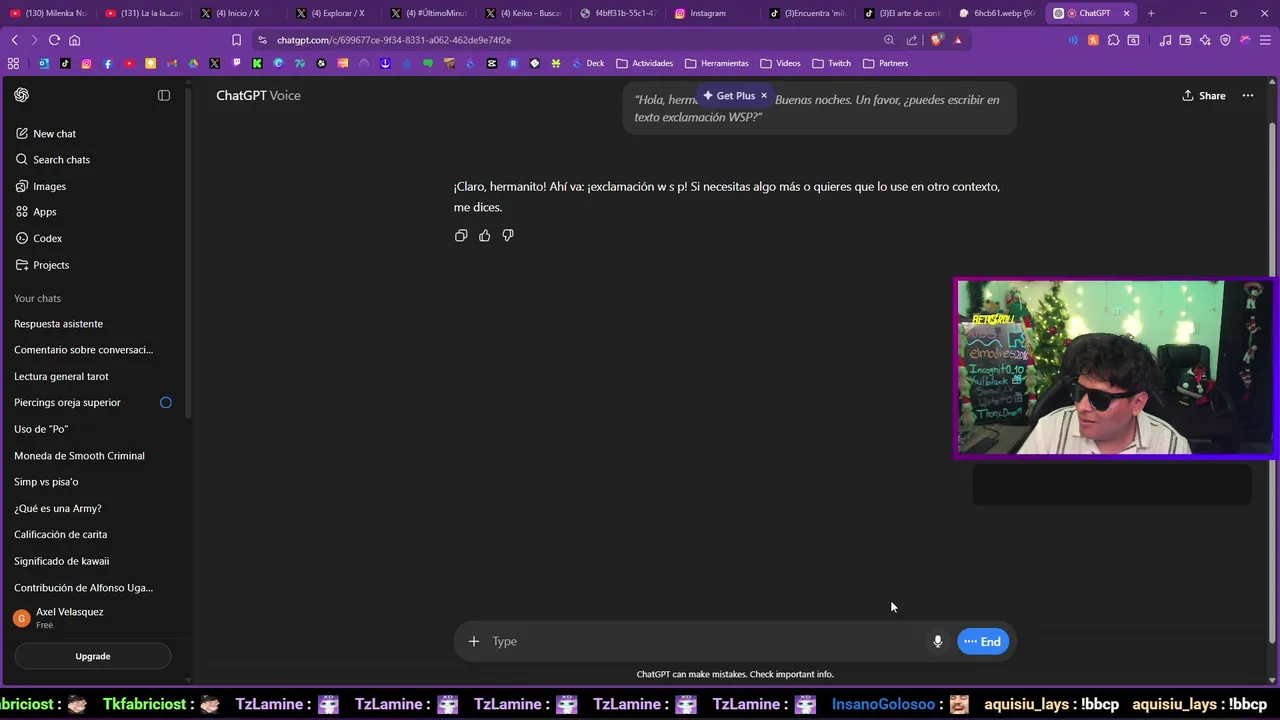Switch to '(4) Inicio / X' tab
Image resolution: width=1280 pixels, height=720 pixels.
[x=237, y=13]
